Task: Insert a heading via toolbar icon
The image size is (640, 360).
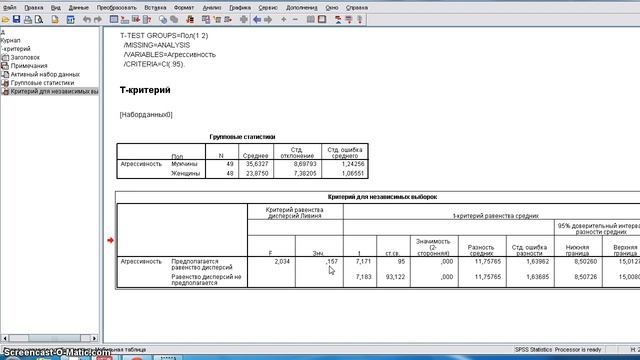Action: (x=338, y=20)
